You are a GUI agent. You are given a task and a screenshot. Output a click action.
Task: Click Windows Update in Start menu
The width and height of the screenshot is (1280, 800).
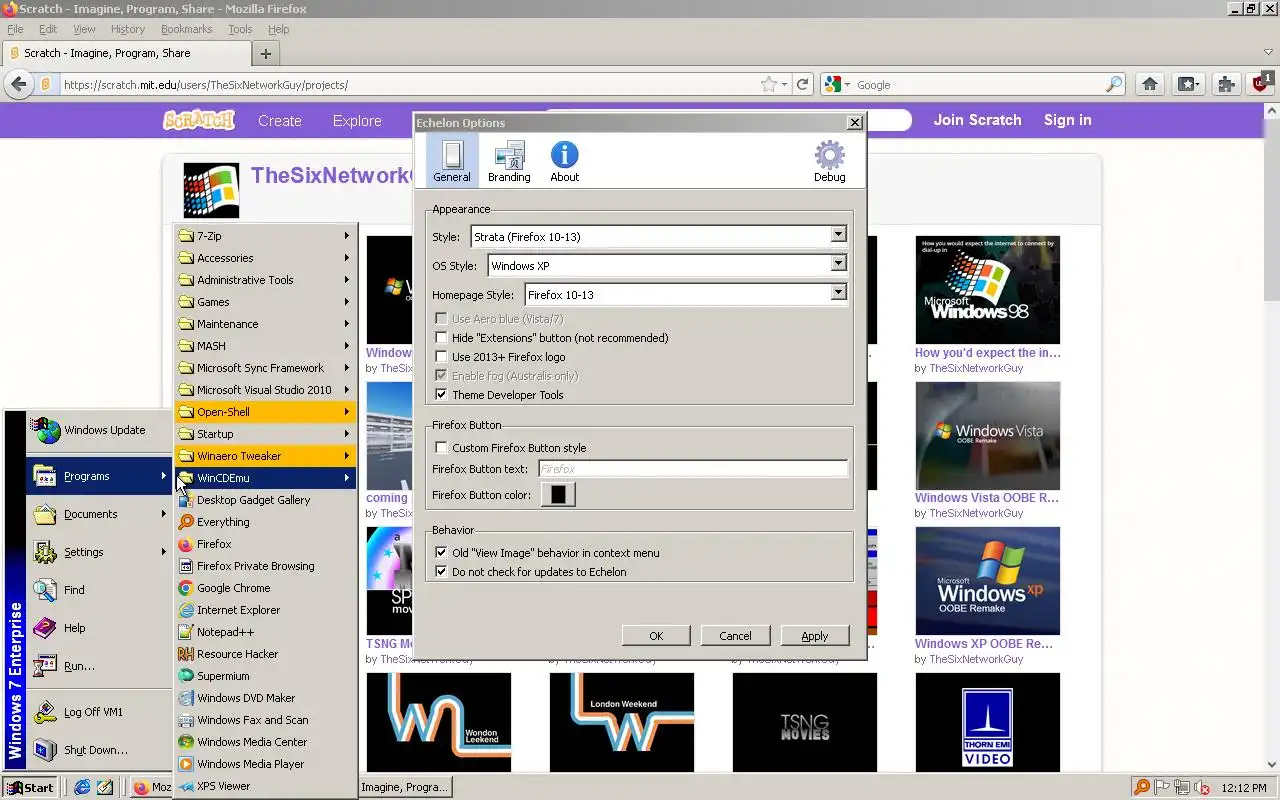point(99,430)
